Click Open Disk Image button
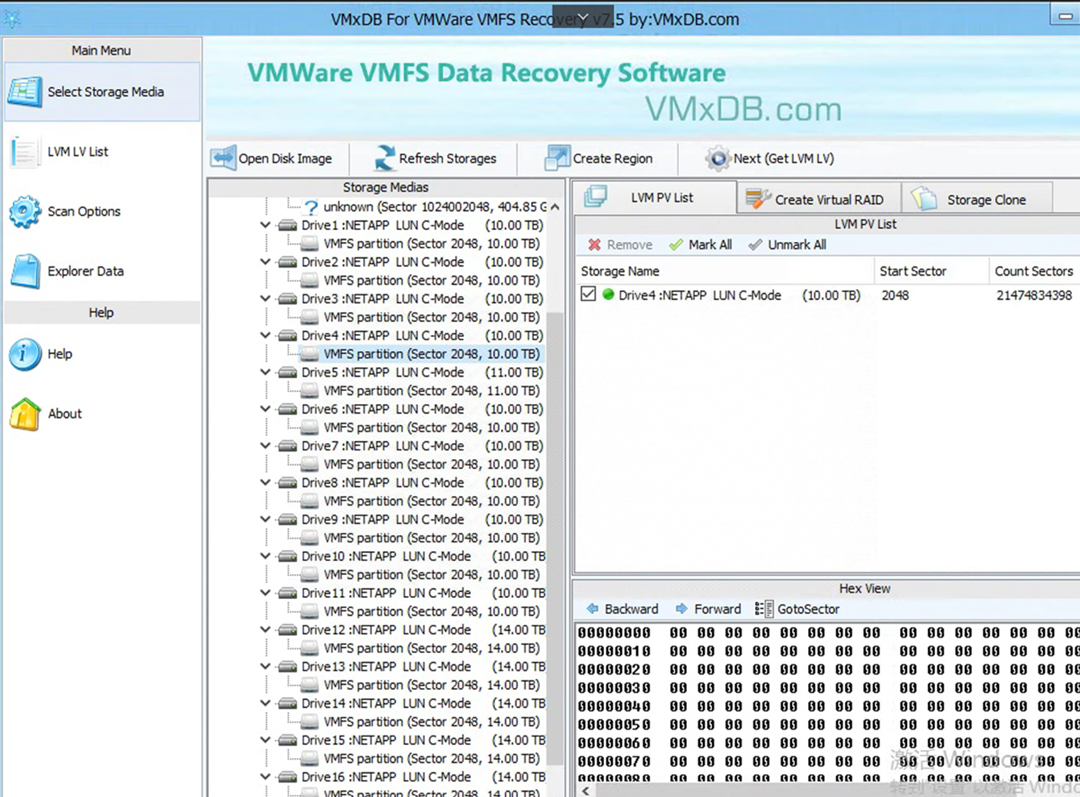1080x797 pixels. 272,158
